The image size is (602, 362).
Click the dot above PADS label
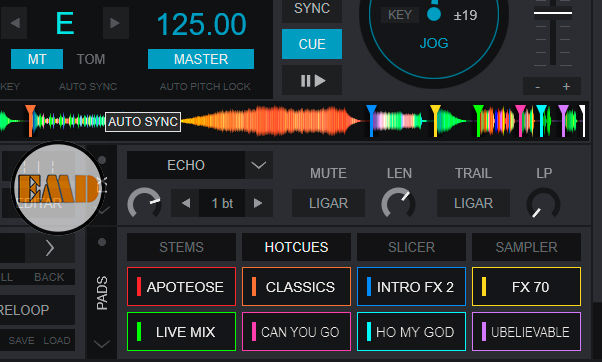(x=102, y=242)
